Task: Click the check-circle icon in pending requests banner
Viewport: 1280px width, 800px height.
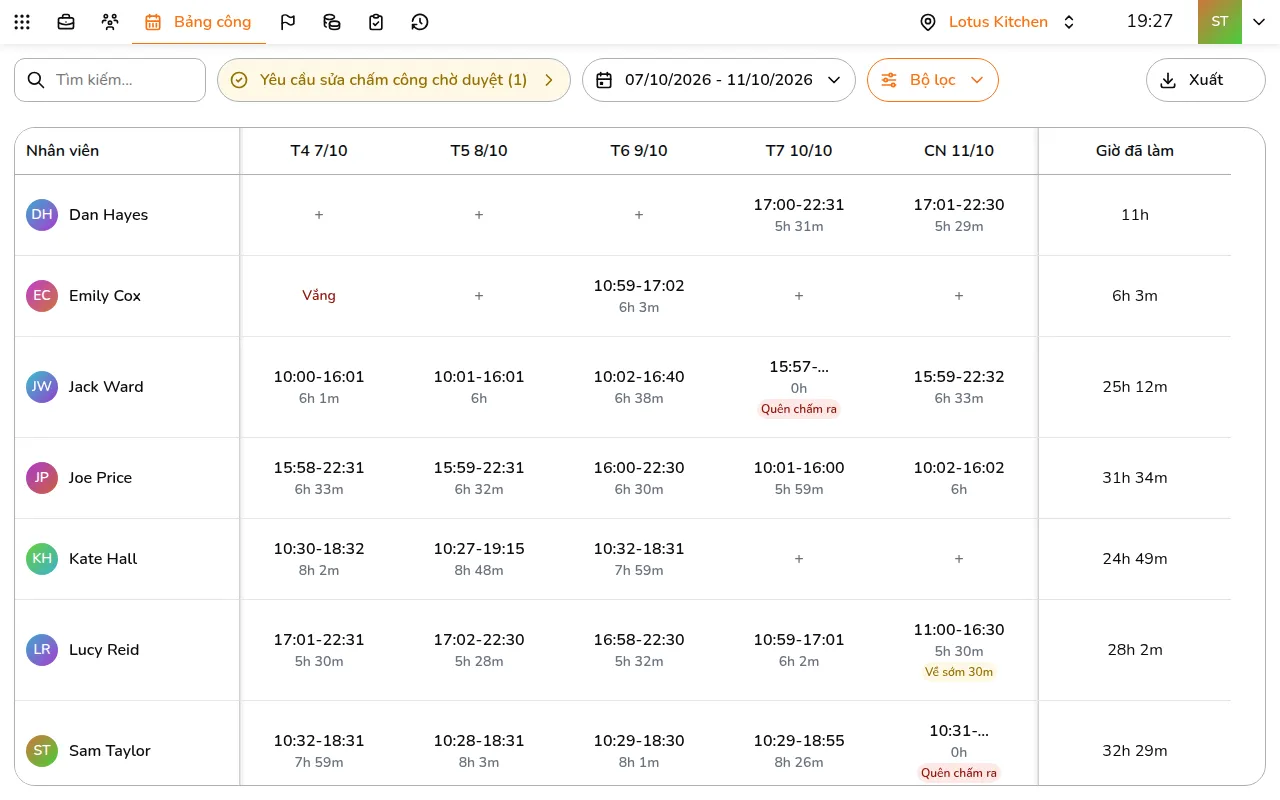Action: tap(239, 80)
